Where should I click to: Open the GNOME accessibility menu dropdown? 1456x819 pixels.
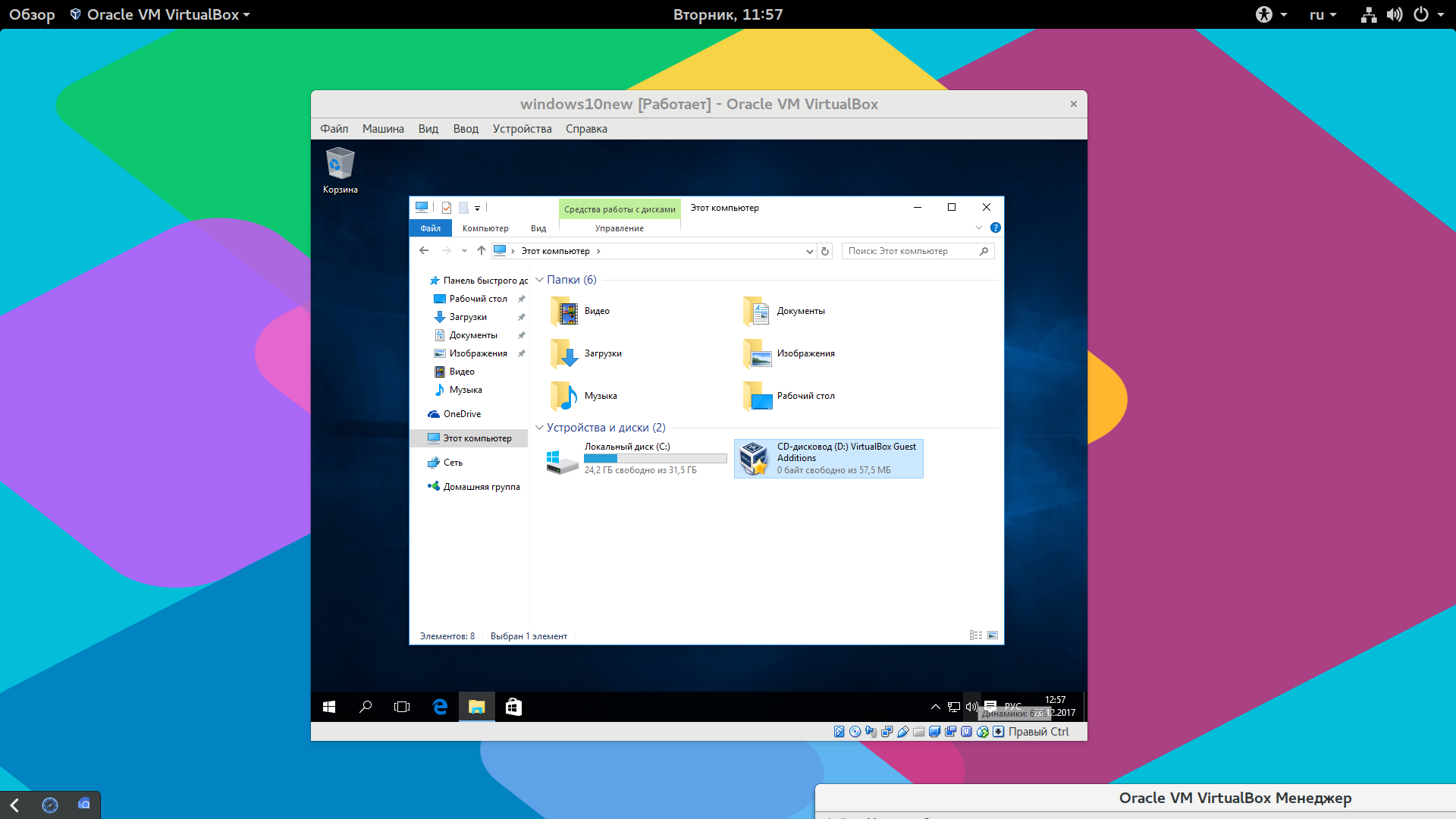(1272, 14)
